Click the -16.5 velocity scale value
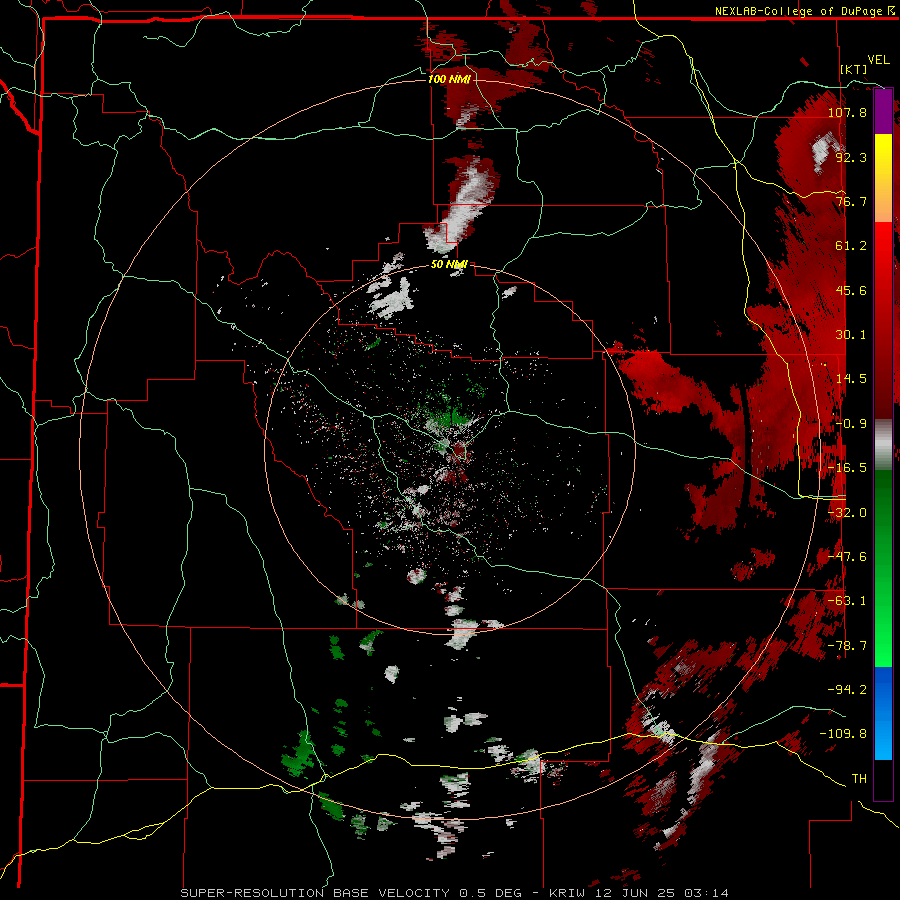The image size is (900, 900). click(x=847, y=468)
